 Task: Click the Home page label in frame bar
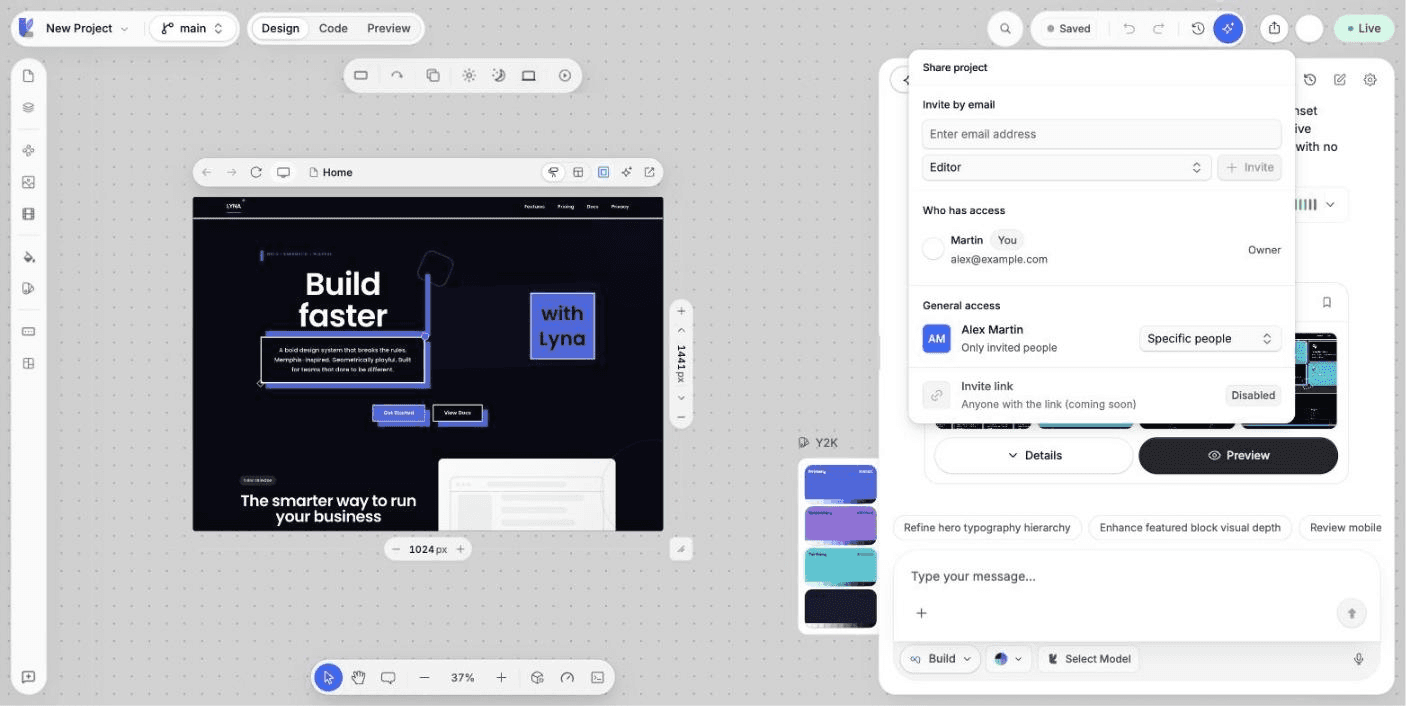pos(331,172)
